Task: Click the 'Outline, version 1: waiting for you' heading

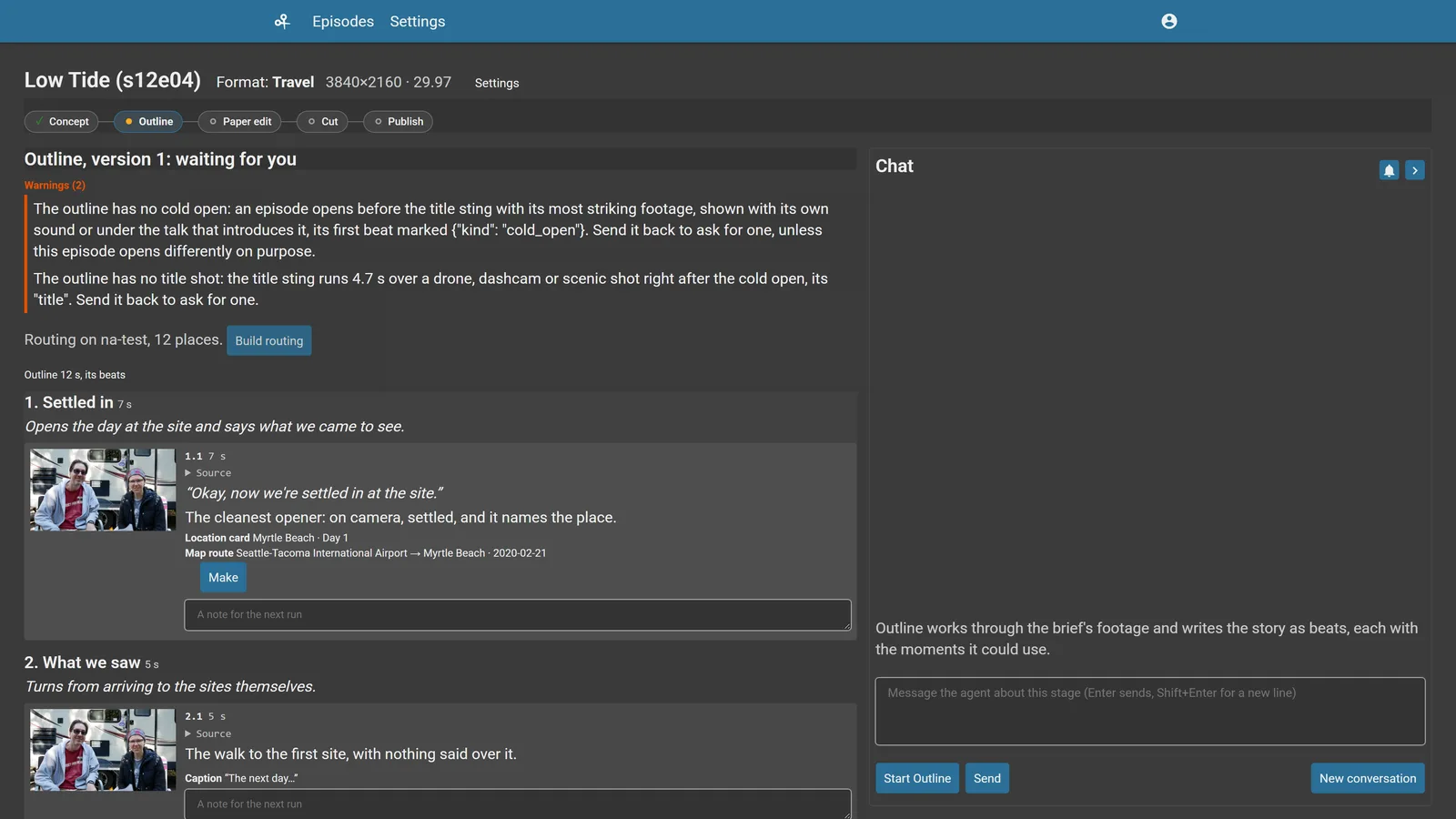Action: point(160,159)
